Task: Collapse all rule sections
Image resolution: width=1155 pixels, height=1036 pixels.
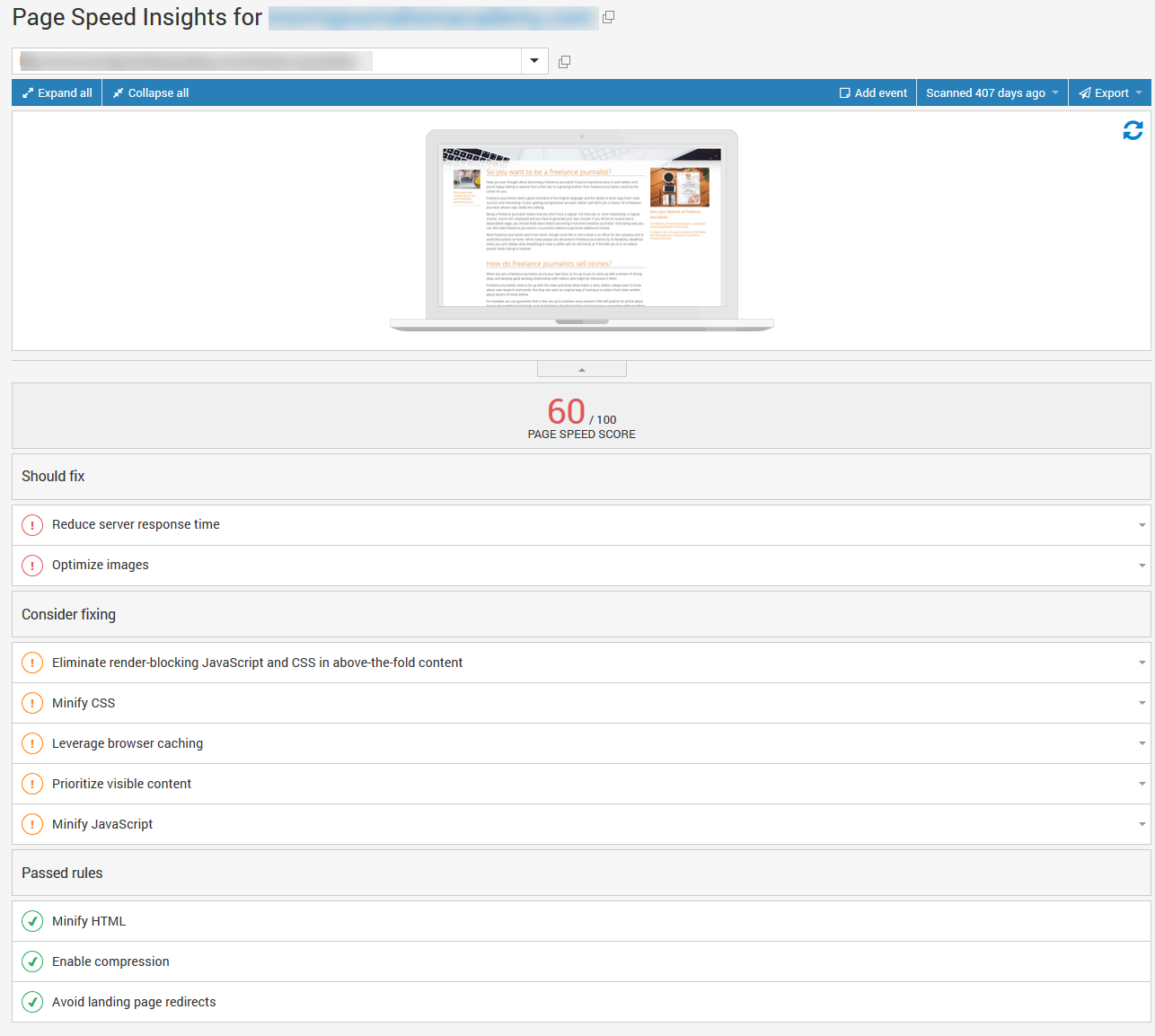Action: 150,93
